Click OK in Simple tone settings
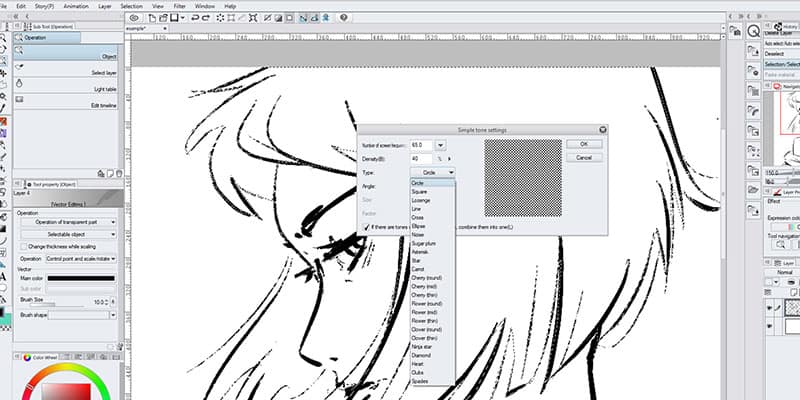 pyautogui.click(x=584, y=144)
